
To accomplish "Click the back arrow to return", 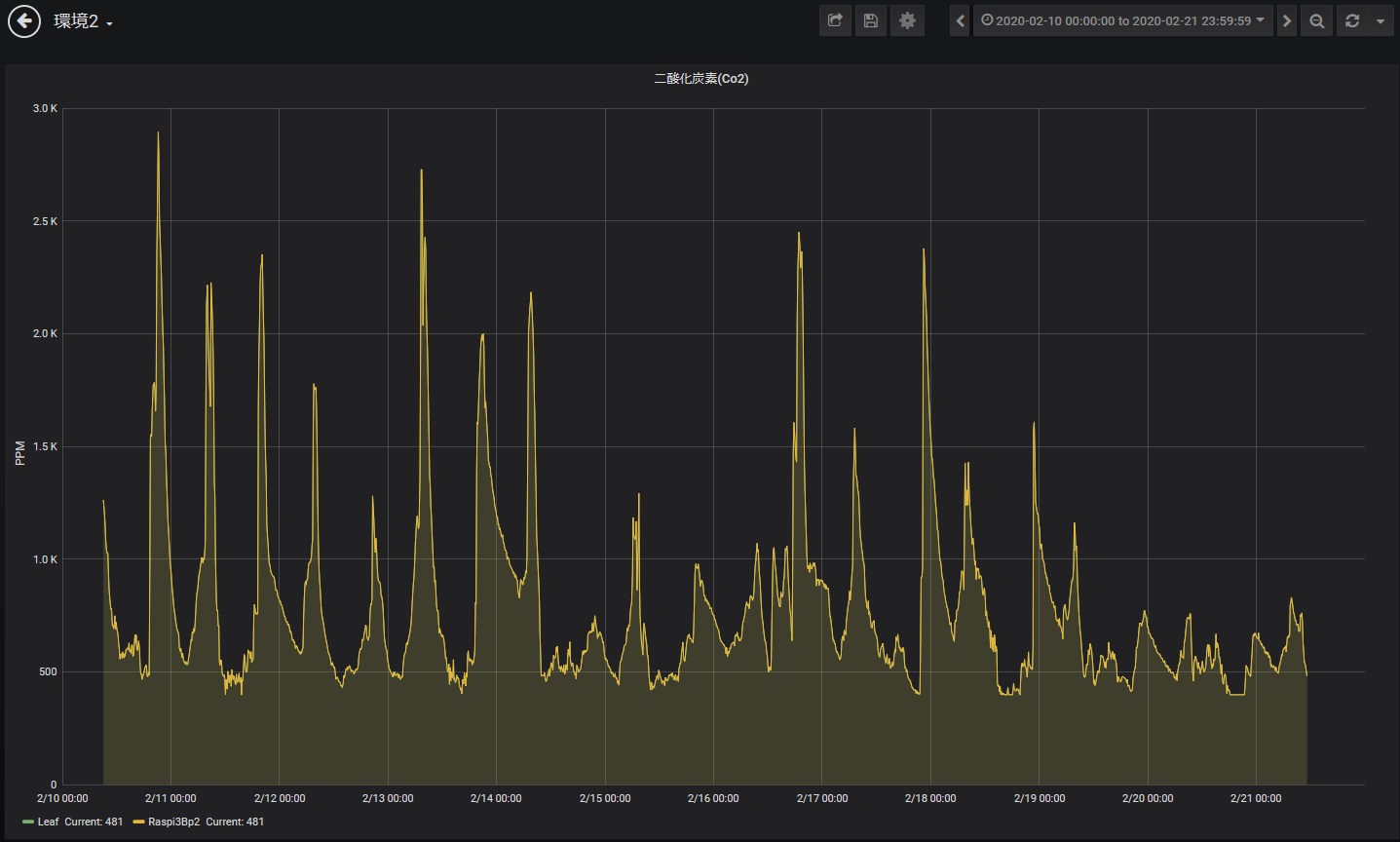I will tap(24, 20).
